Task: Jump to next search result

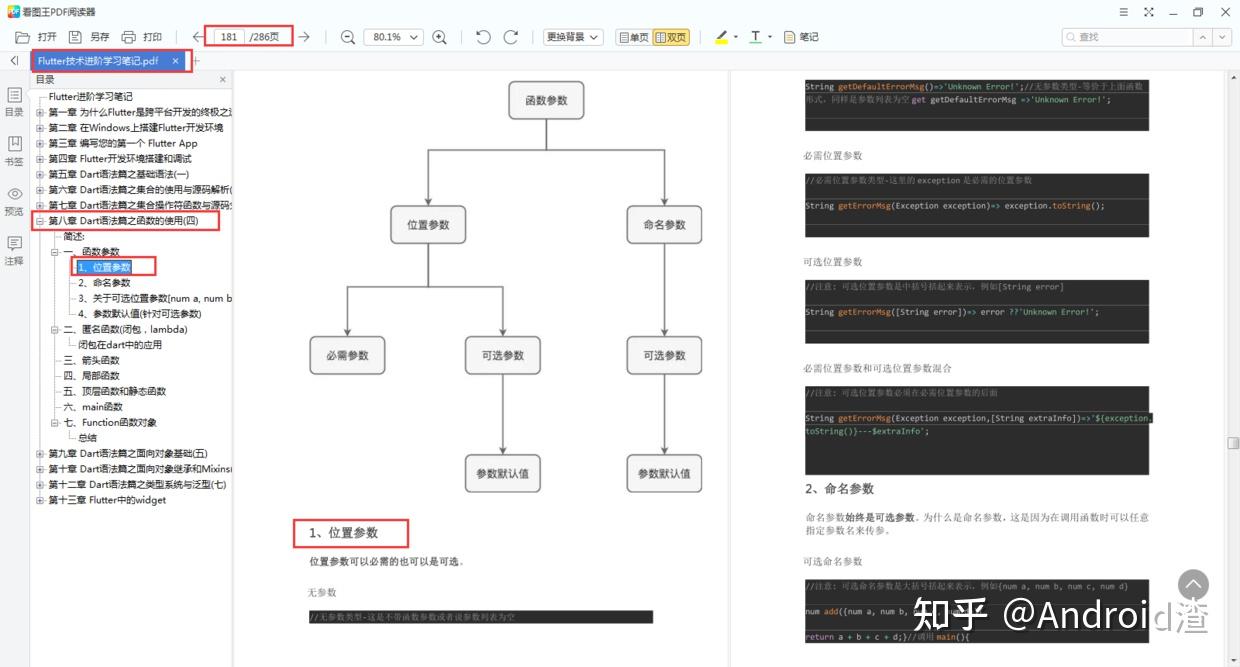Action: (1223, 37)
